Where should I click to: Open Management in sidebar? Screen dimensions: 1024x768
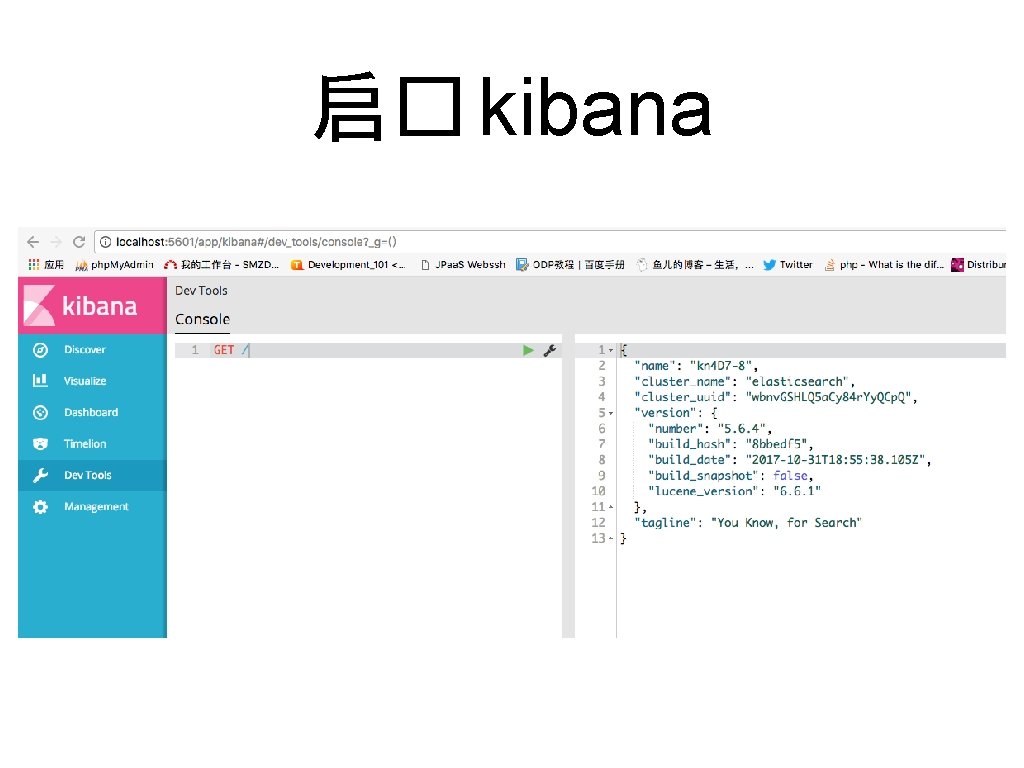(92, 507)
